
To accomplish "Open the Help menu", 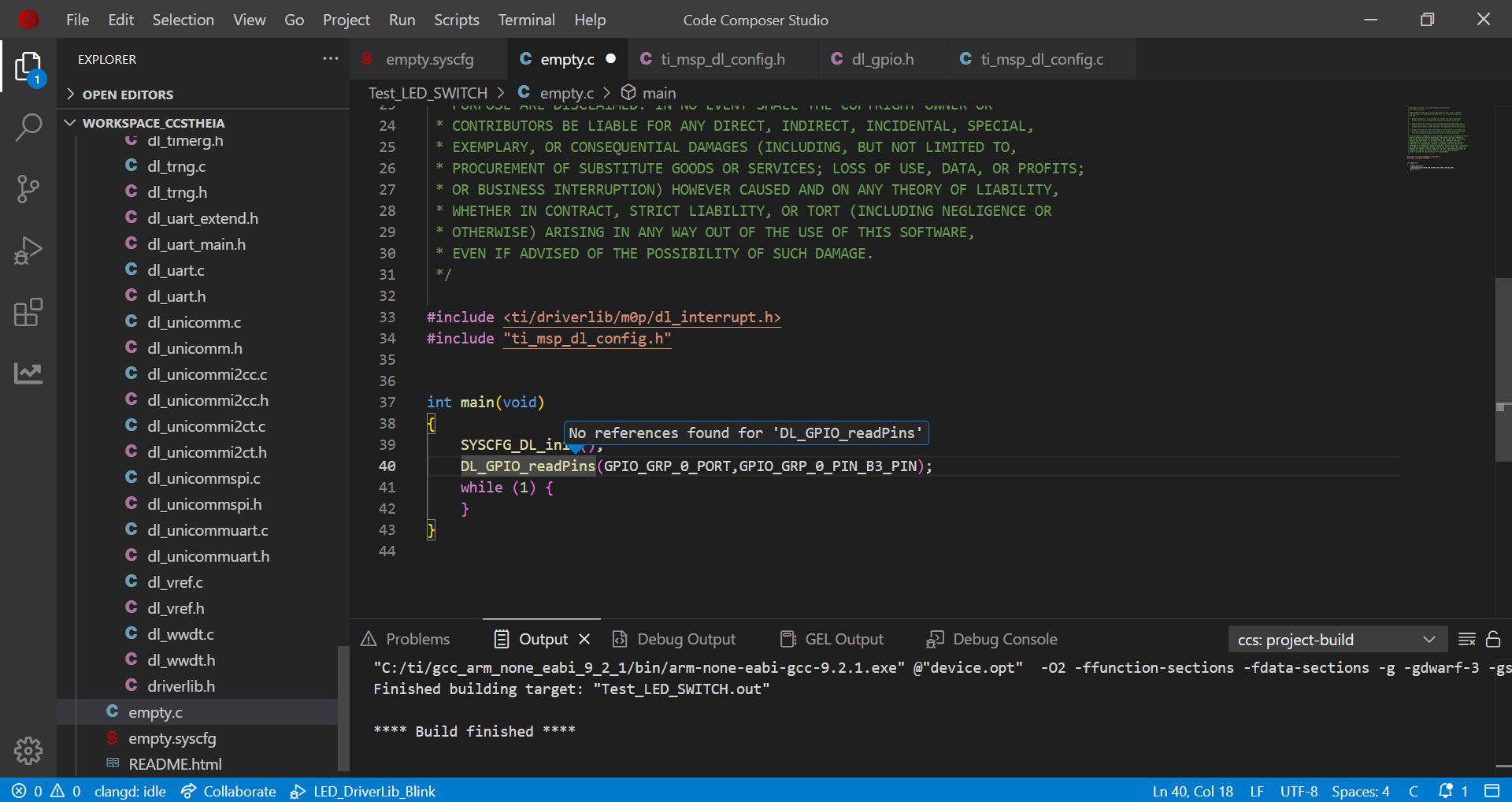I will 590,20.
